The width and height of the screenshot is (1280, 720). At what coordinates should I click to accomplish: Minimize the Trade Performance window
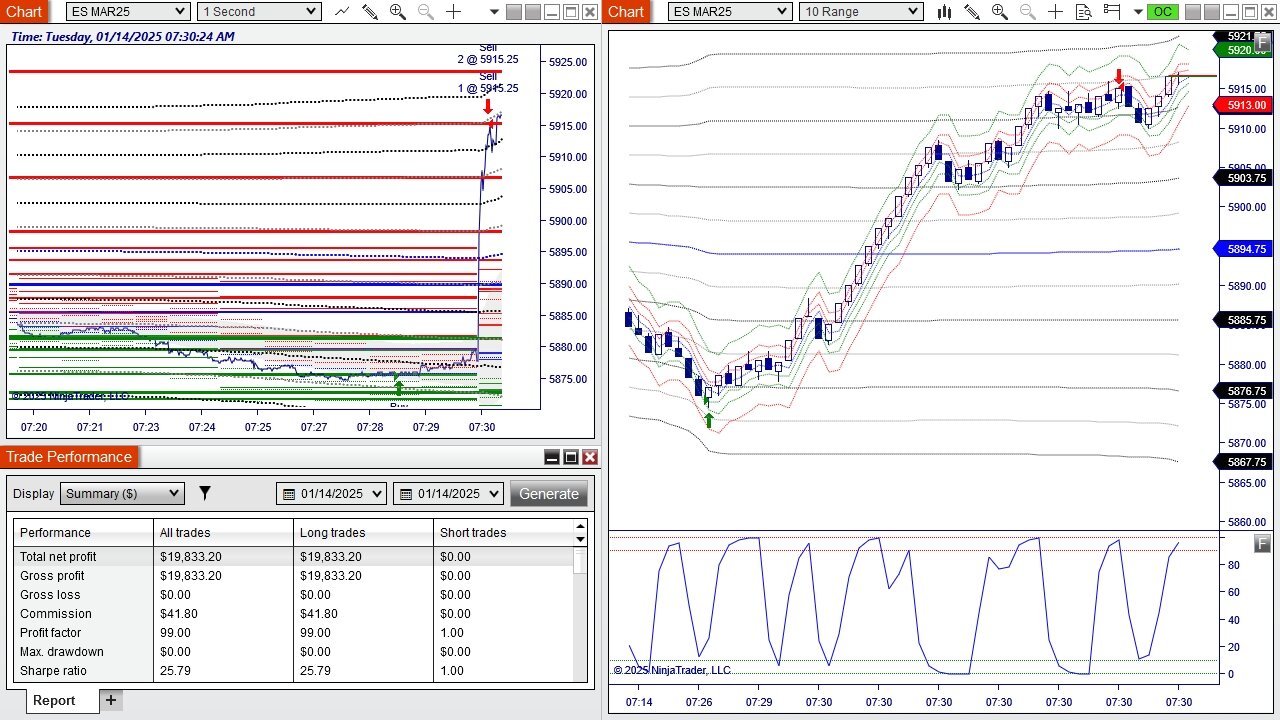click(552, 457)
